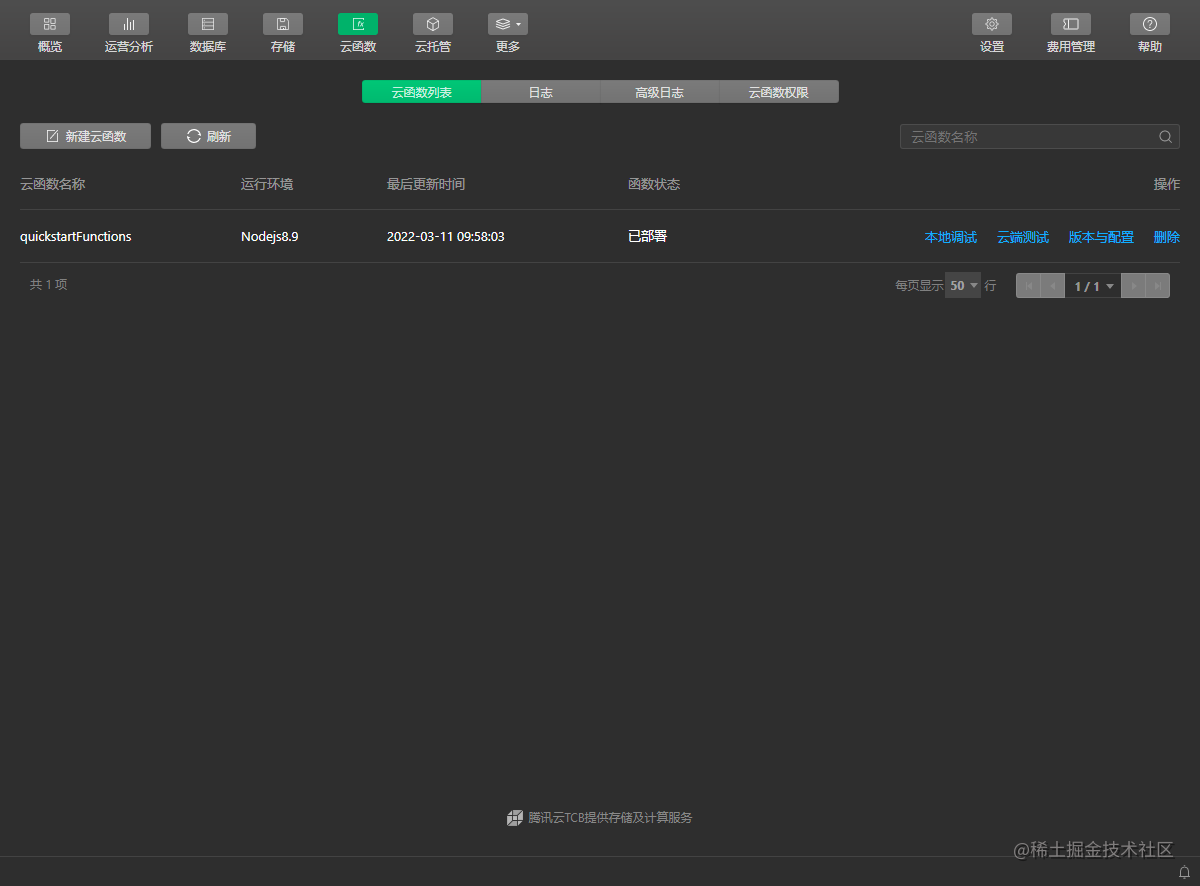Screen dimensions: 1200x886
Task: Click the 运行环境 column header
Action: [x=267, y=184]
